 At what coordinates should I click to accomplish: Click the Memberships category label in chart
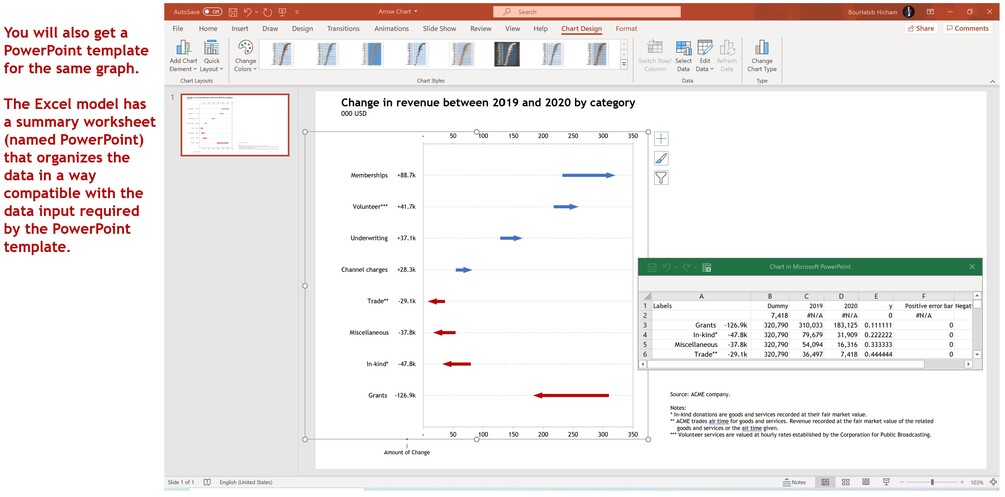tap(369, 175)
